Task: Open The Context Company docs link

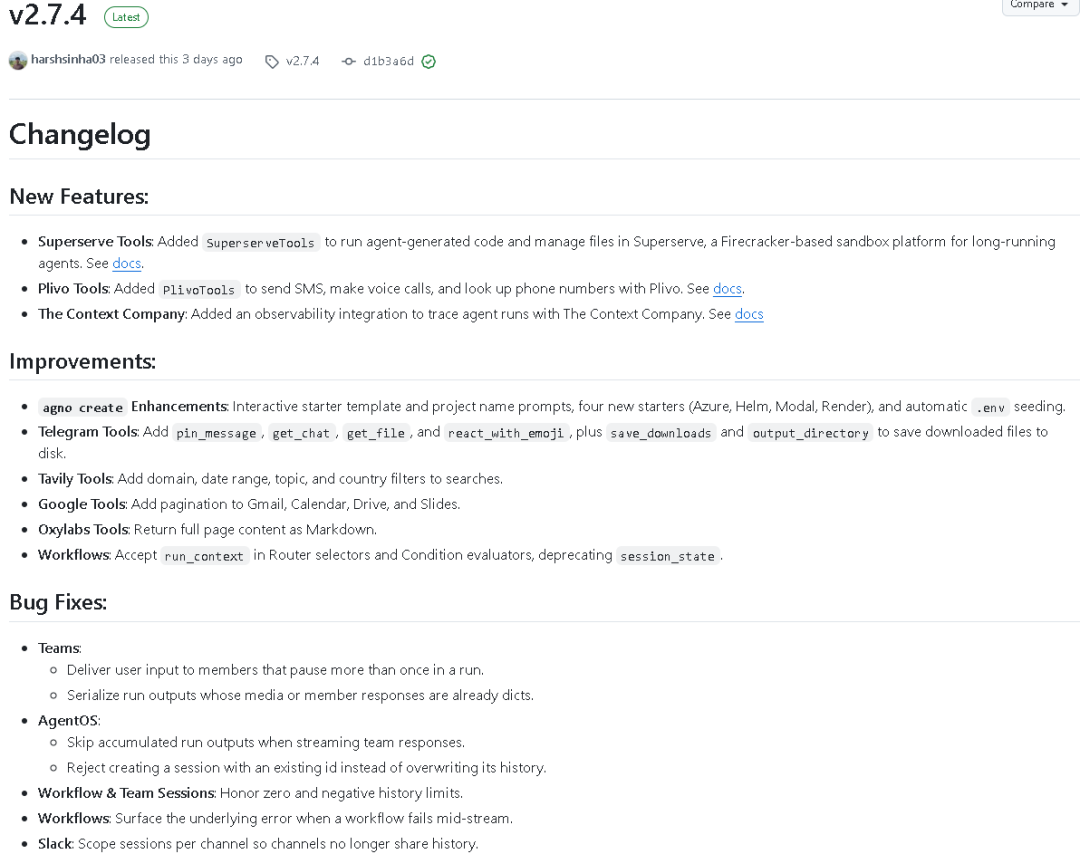Action: coord(749,314)
